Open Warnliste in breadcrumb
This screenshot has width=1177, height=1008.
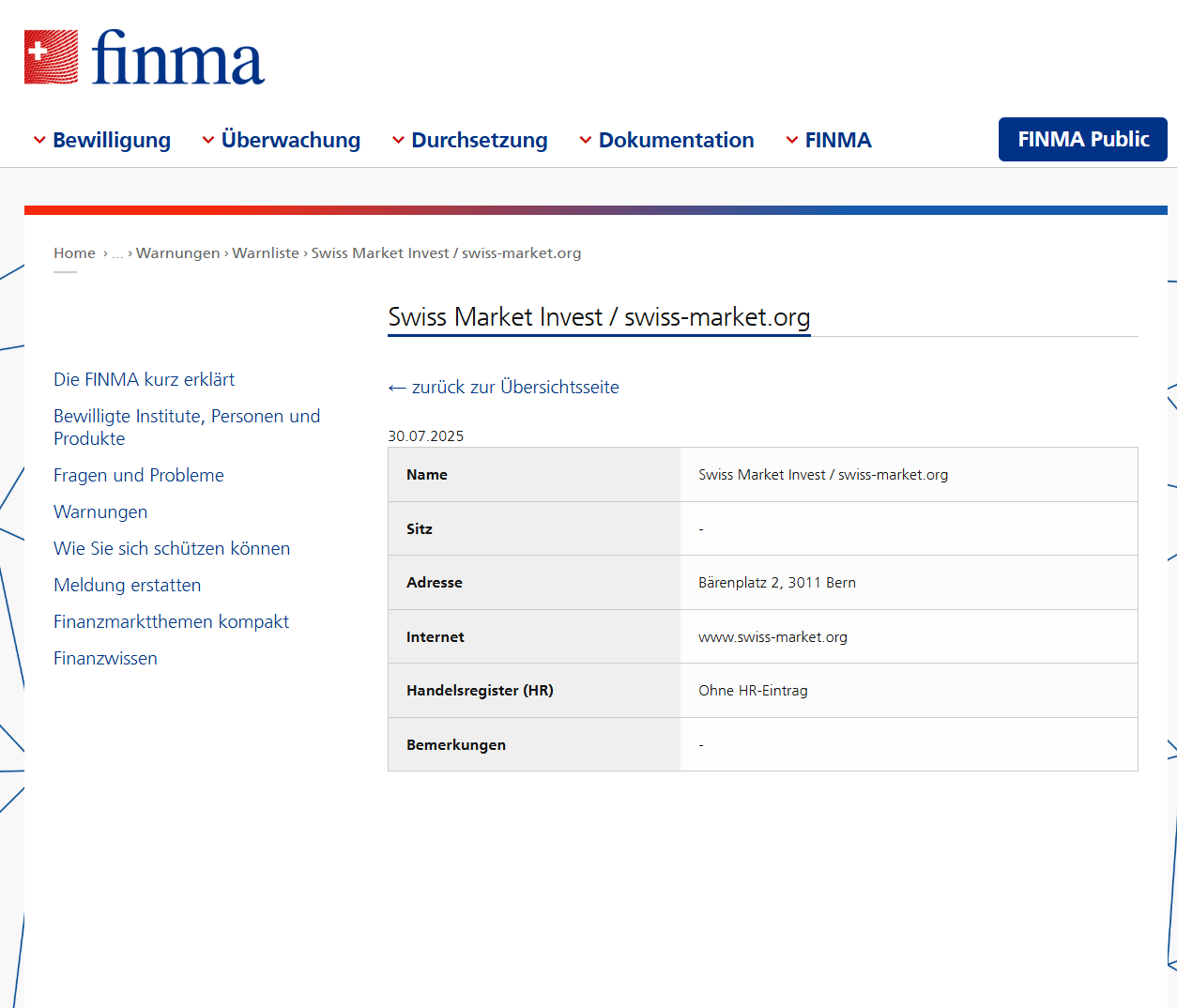pyautogui.click(x=266, y=253)
